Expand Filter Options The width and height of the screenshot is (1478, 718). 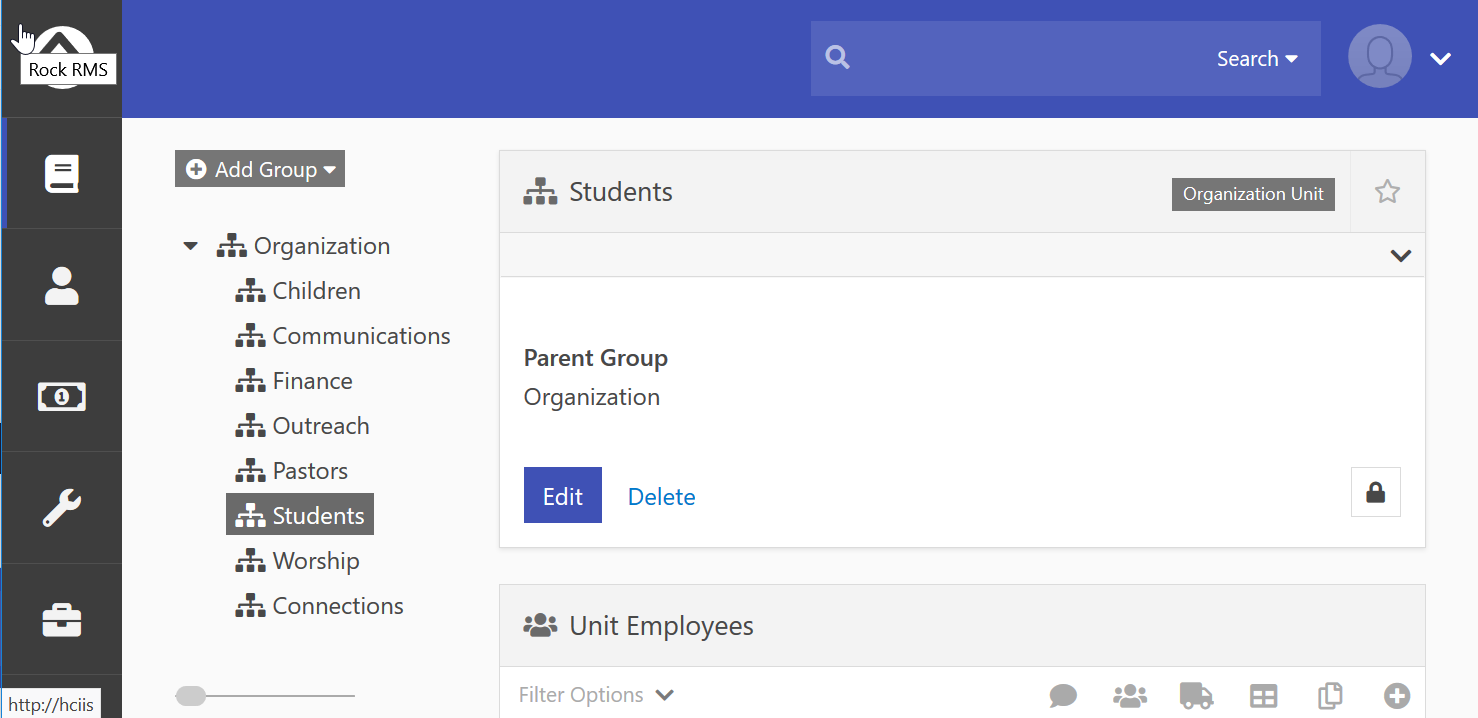(x=597, y=695)
